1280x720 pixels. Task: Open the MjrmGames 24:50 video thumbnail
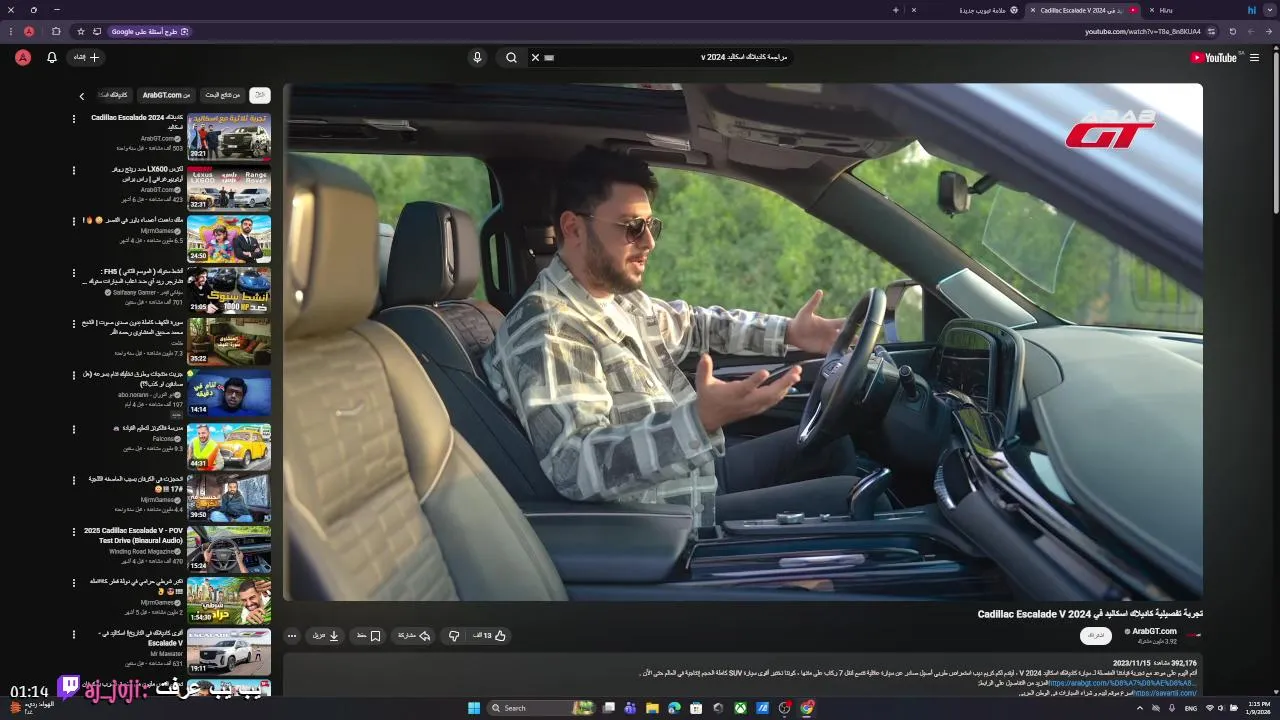coord(229,239)
